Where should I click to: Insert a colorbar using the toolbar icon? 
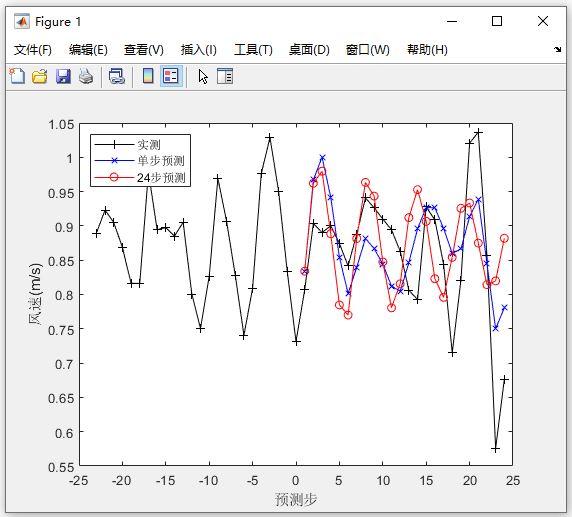click(x=148, y=76)
